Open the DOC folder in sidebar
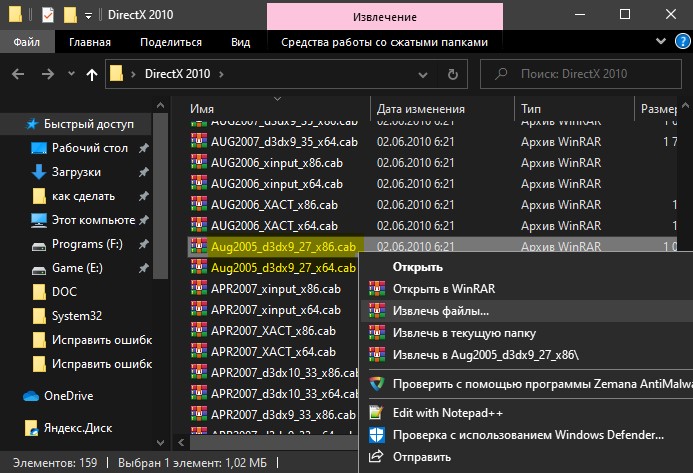The width and height of the screenshot is (693, 473). 64,292
